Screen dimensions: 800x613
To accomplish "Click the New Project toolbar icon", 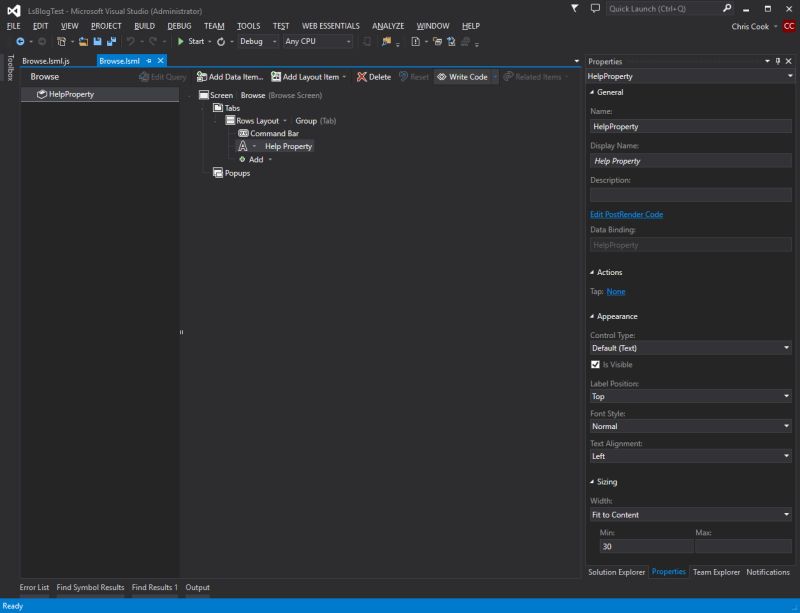I will (61, 41).
